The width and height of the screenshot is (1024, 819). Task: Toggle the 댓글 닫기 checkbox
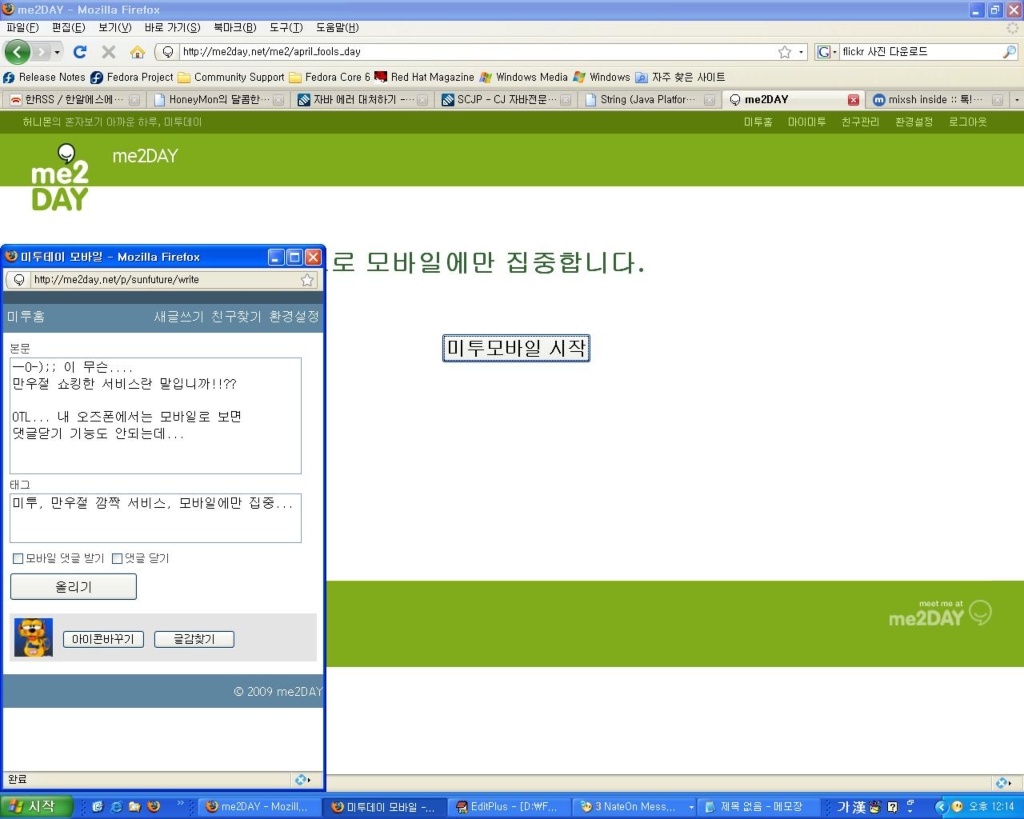(117, 558)
